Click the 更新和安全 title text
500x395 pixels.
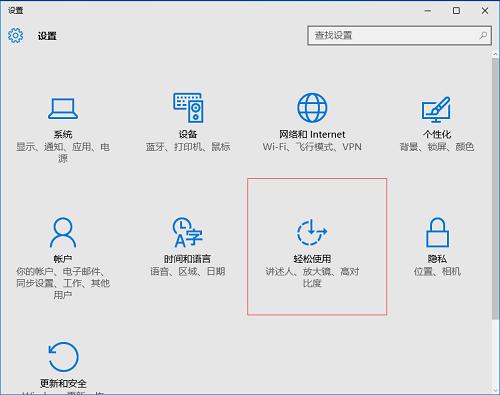pos(63,383)
